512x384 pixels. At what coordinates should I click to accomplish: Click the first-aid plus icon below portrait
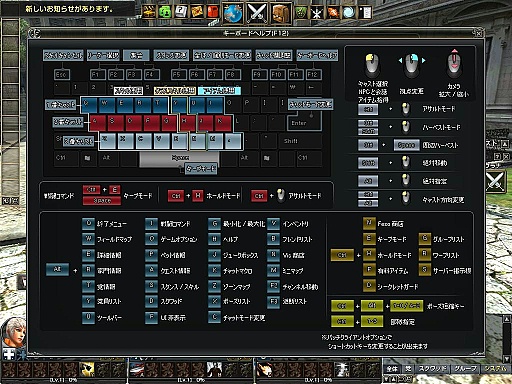pos(9,354)
